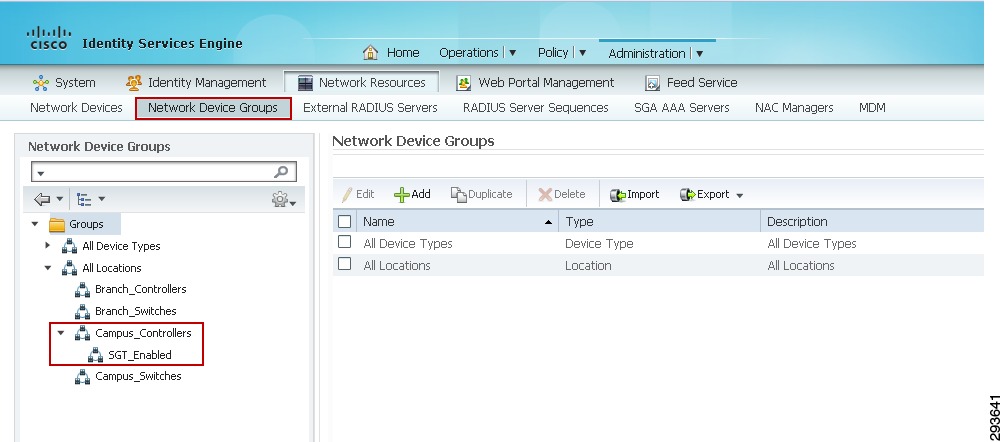Open the search box filter dropdown arrow

pyautogui.click(x=40, y=173)
